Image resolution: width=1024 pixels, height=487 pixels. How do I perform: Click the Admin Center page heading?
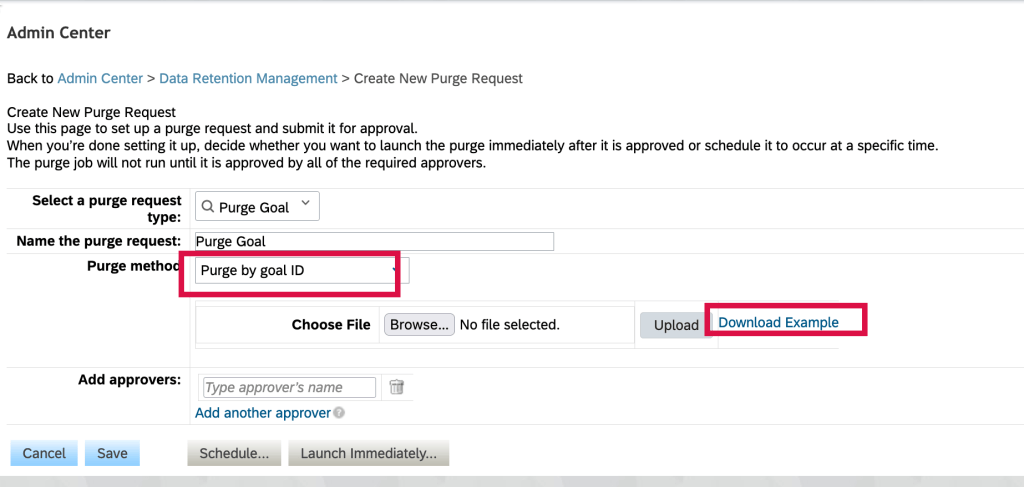pos(59,33)
